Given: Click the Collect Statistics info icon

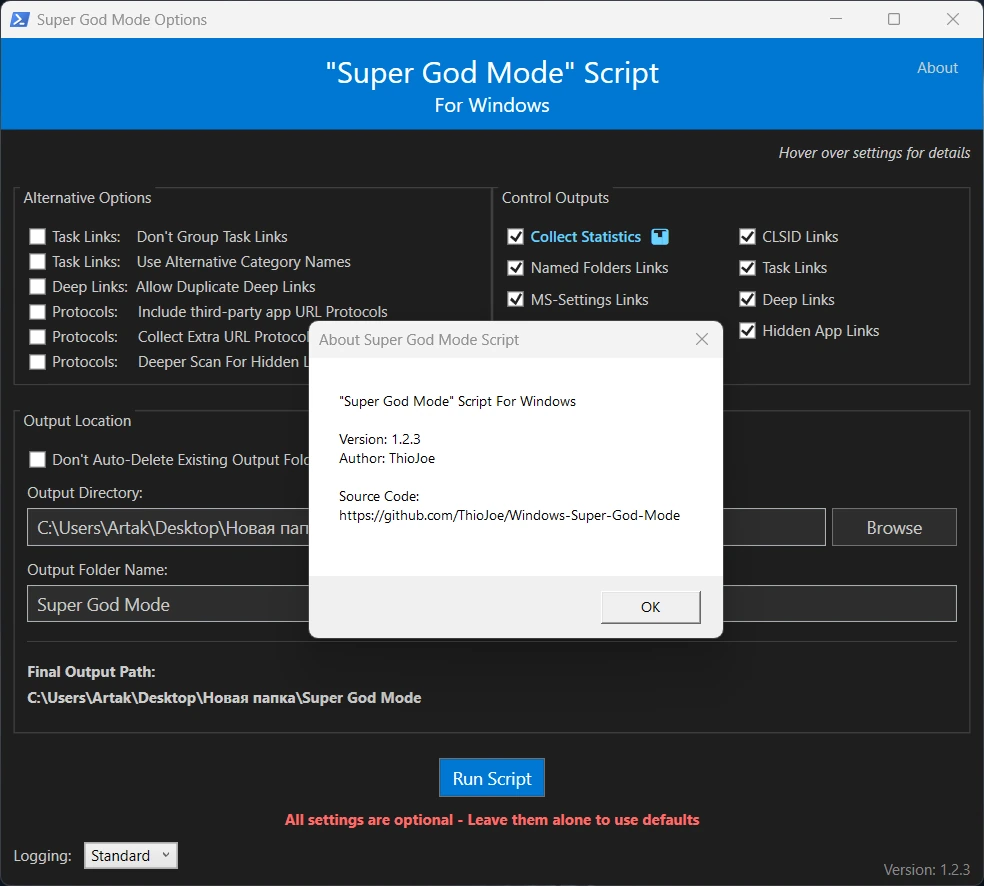Looking at the screenshot, I should point(660,237).
